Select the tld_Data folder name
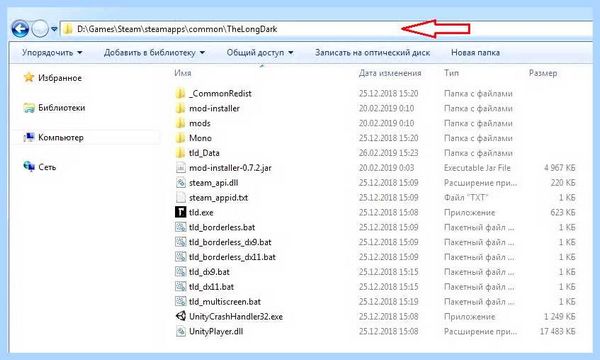600x360 pixels. coord(204,153)
